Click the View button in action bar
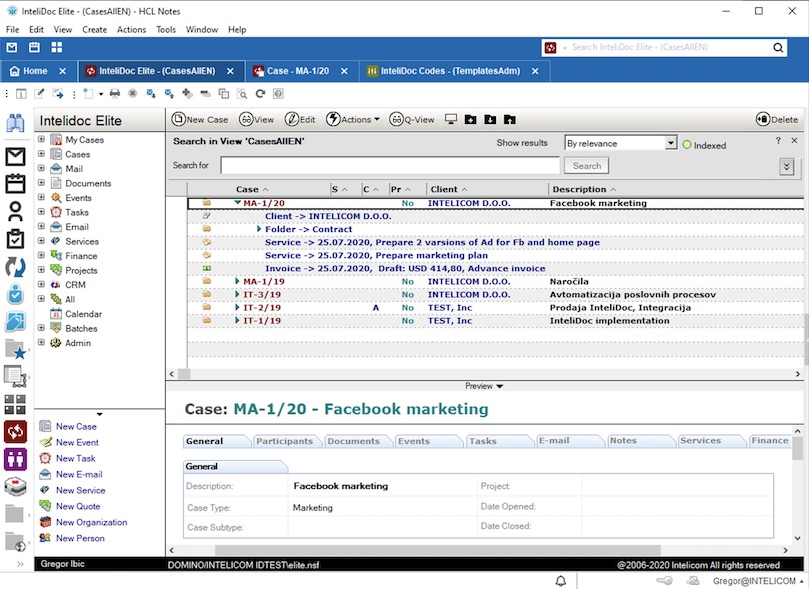This screenshot has height=589, width=809. tap(256, 120)
